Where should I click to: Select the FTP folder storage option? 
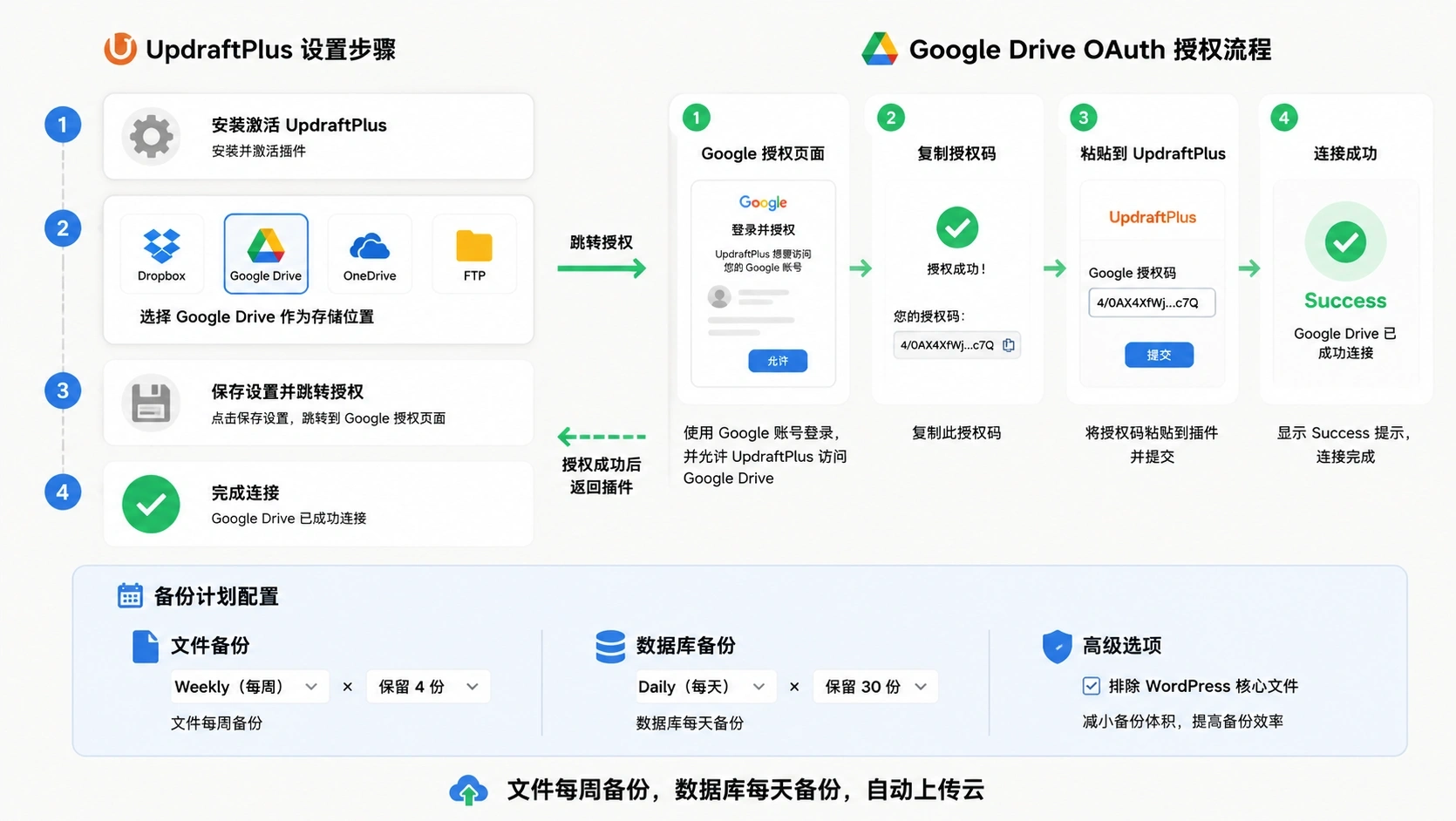coord(474,253)
